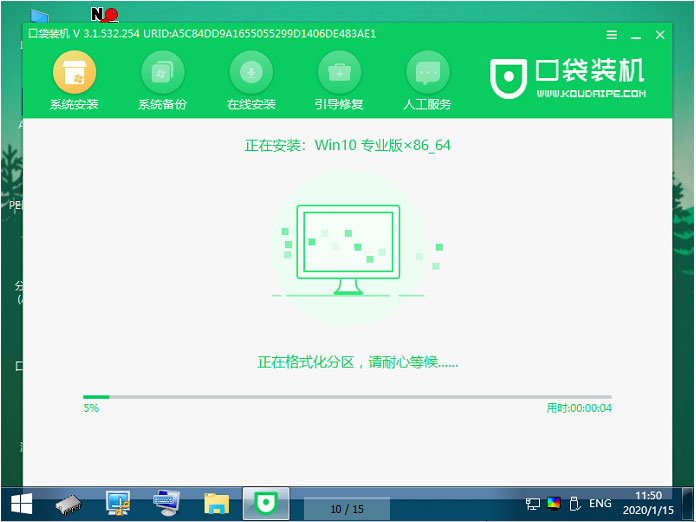
Task: Select the 系统安装 (System Install) icon
Action: [73, 74]
